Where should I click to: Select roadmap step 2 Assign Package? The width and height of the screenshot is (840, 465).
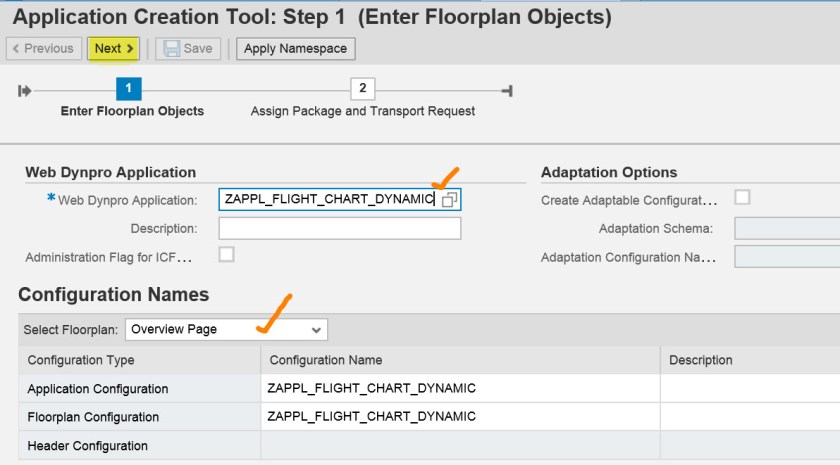pos(362,89)
